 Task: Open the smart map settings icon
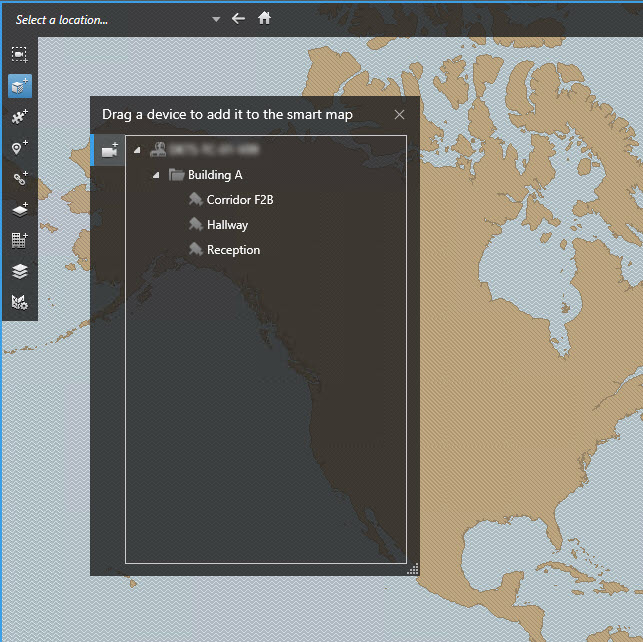(x=20, y=301)
